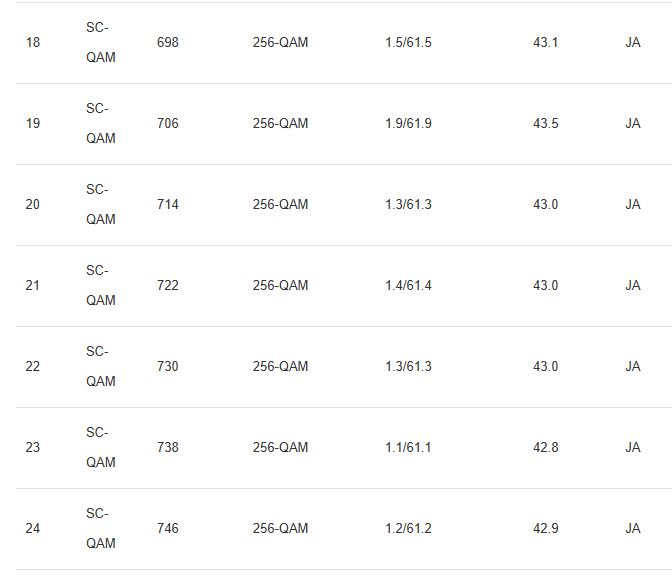Click the 256-QAM modulation cell for channel 21
The width and height of the screenshot is (672, 578).
280,286
